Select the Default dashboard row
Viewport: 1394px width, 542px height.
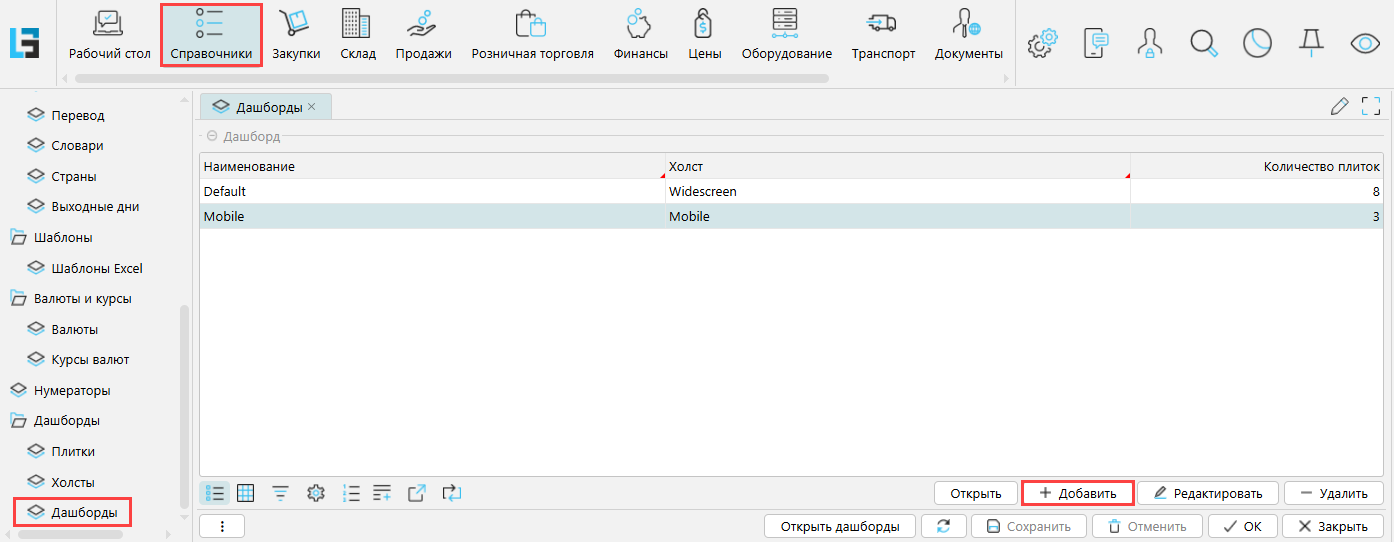[x=430, y=191]
